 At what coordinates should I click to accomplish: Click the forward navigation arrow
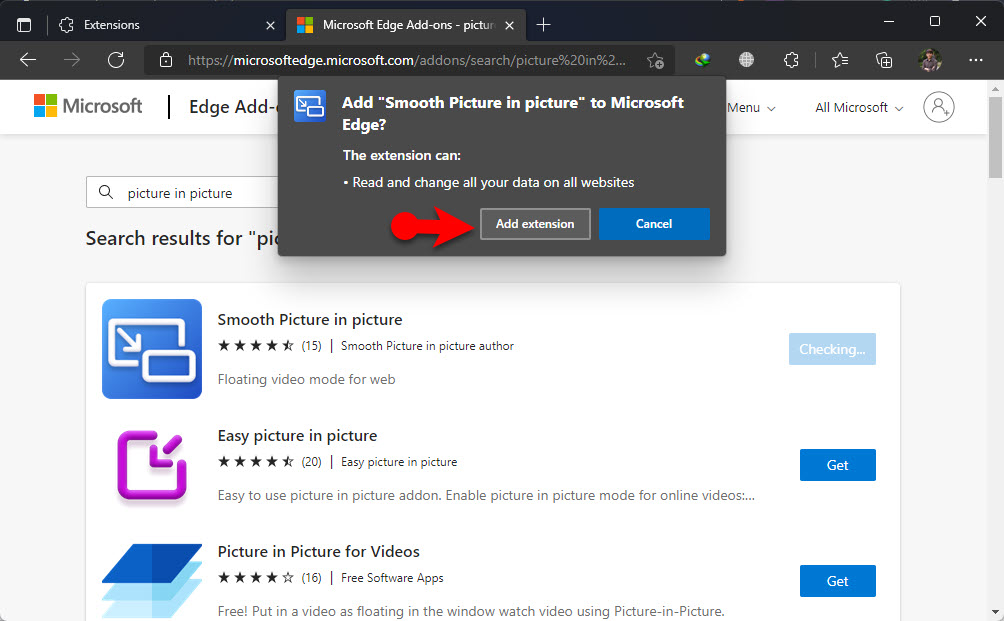click(x=72, y=60)
